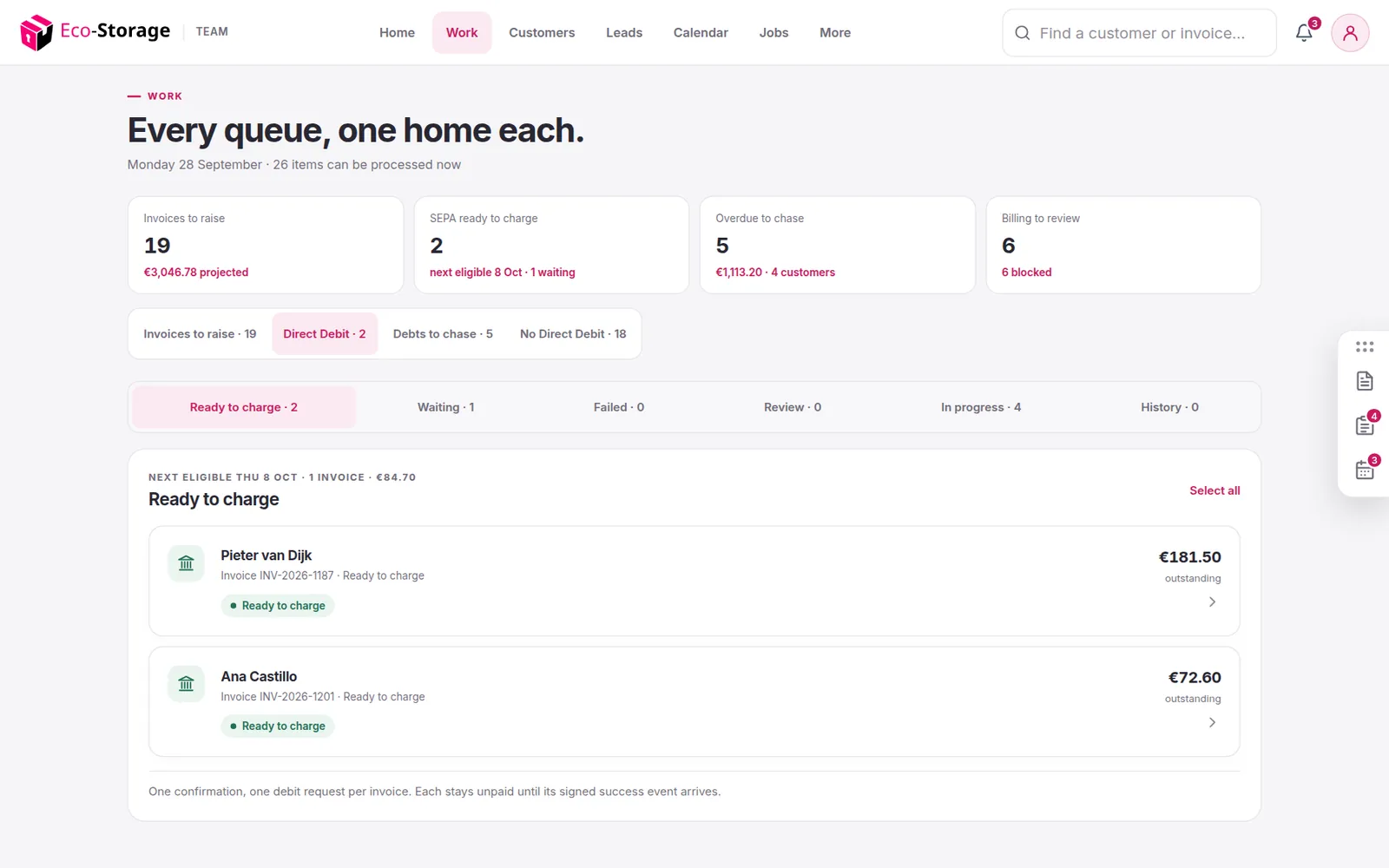
Task: Go to the Home navigation item
Action: click(x=397, y=33)
